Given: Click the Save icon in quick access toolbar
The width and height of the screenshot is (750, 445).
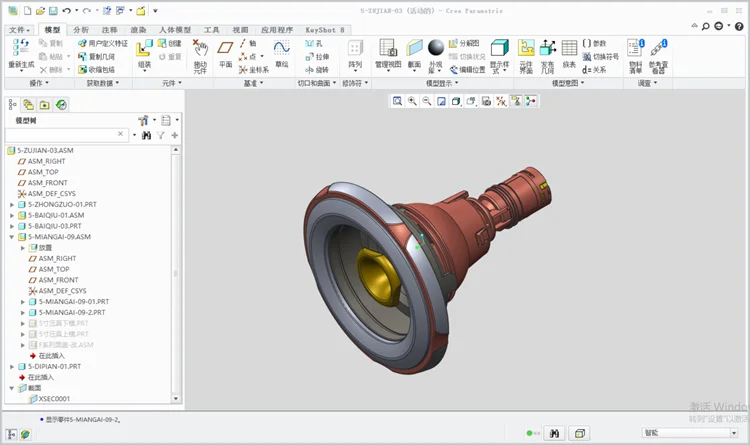Looking at the screenshot, I should (x=52, y=10).
